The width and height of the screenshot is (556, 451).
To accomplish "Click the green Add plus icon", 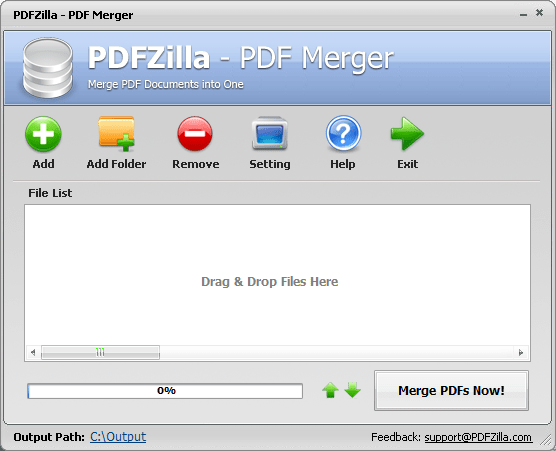I will coord(43,134).
